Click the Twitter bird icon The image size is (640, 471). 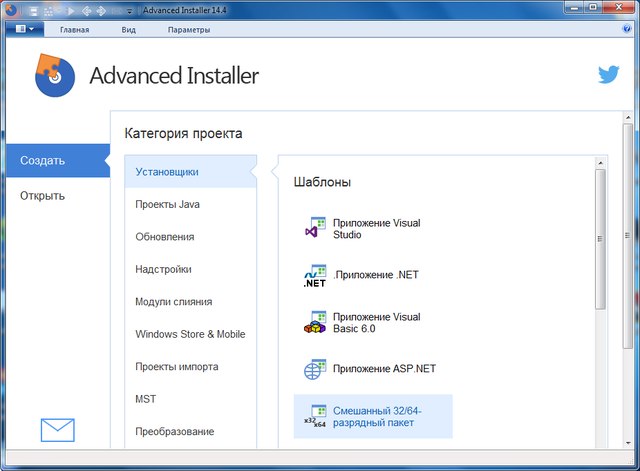pos(608,75)
